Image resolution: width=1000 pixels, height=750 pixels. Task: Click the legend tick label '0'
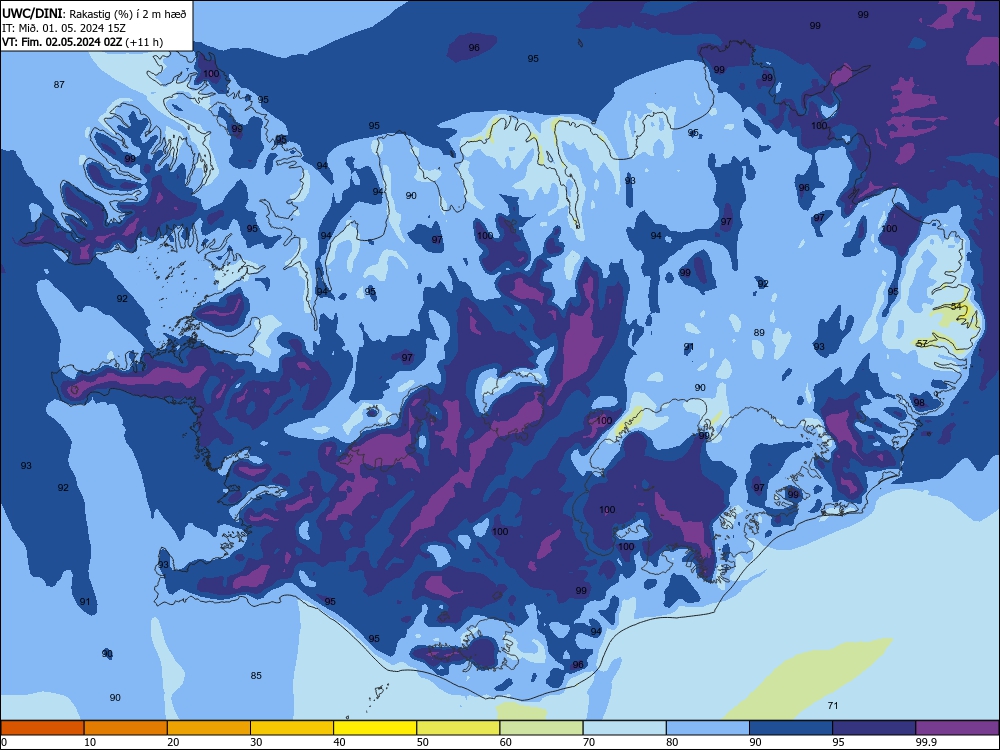[4, 742]
